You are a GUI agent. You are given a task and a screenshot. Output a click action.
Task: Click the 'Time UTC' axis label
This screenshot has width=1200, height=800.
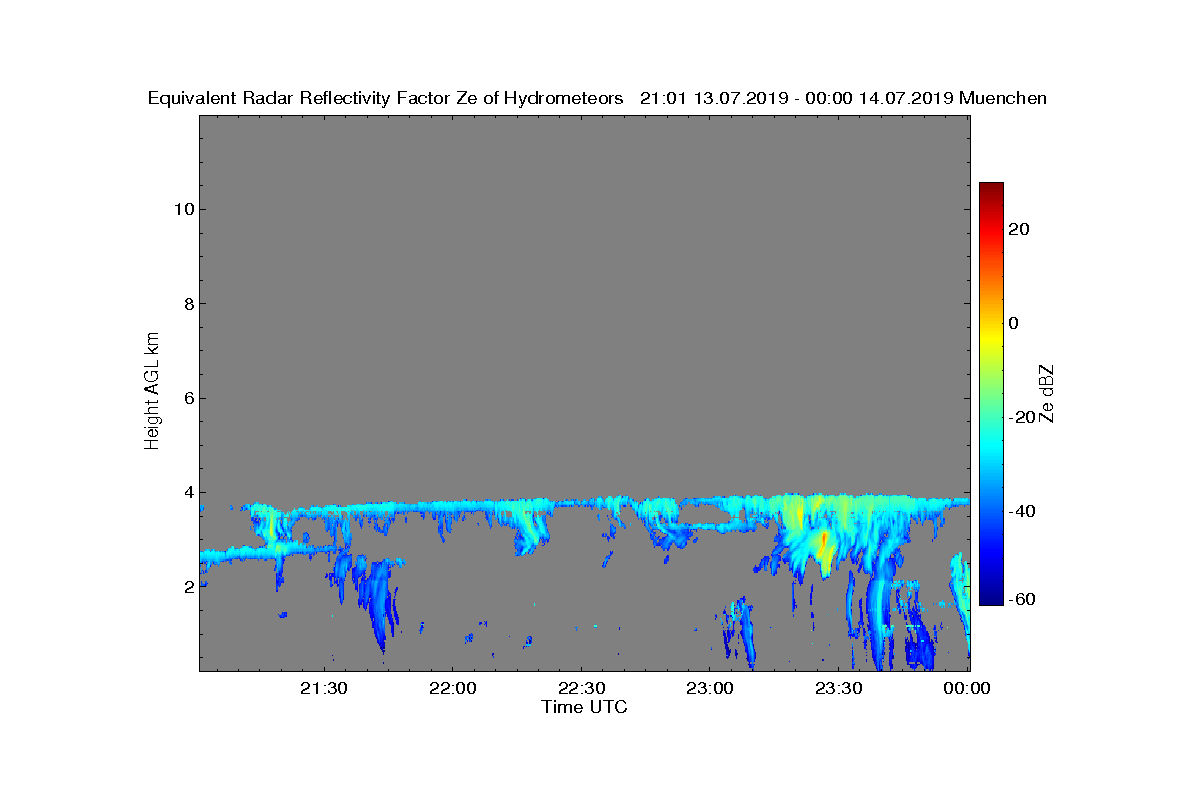pos(585,707)
